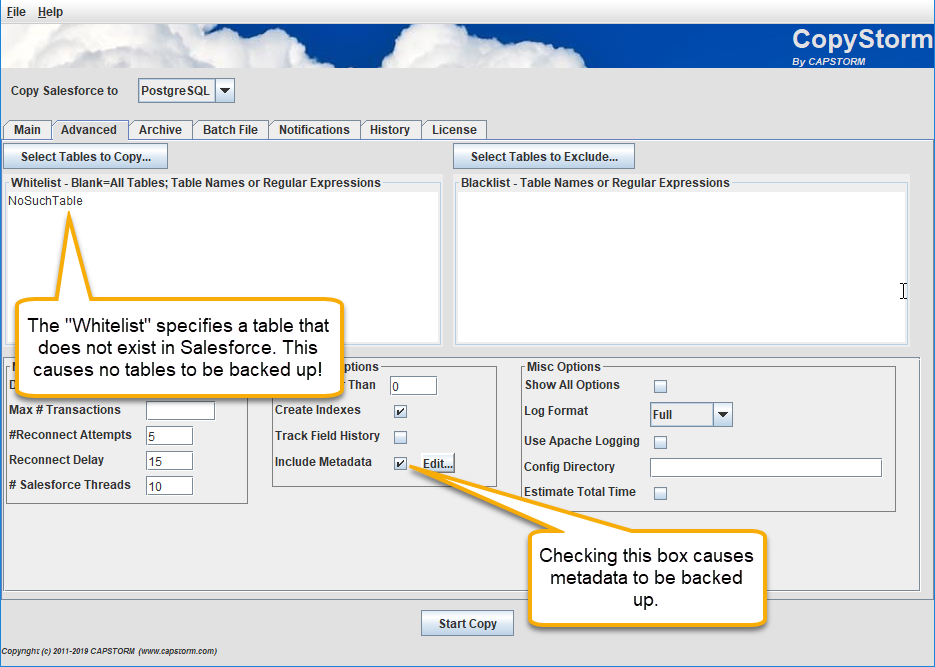This screenshot has height=667, width=935.
Task: Go to the Batch File tab
Action: pyautogui.click(x=230, y=130)
